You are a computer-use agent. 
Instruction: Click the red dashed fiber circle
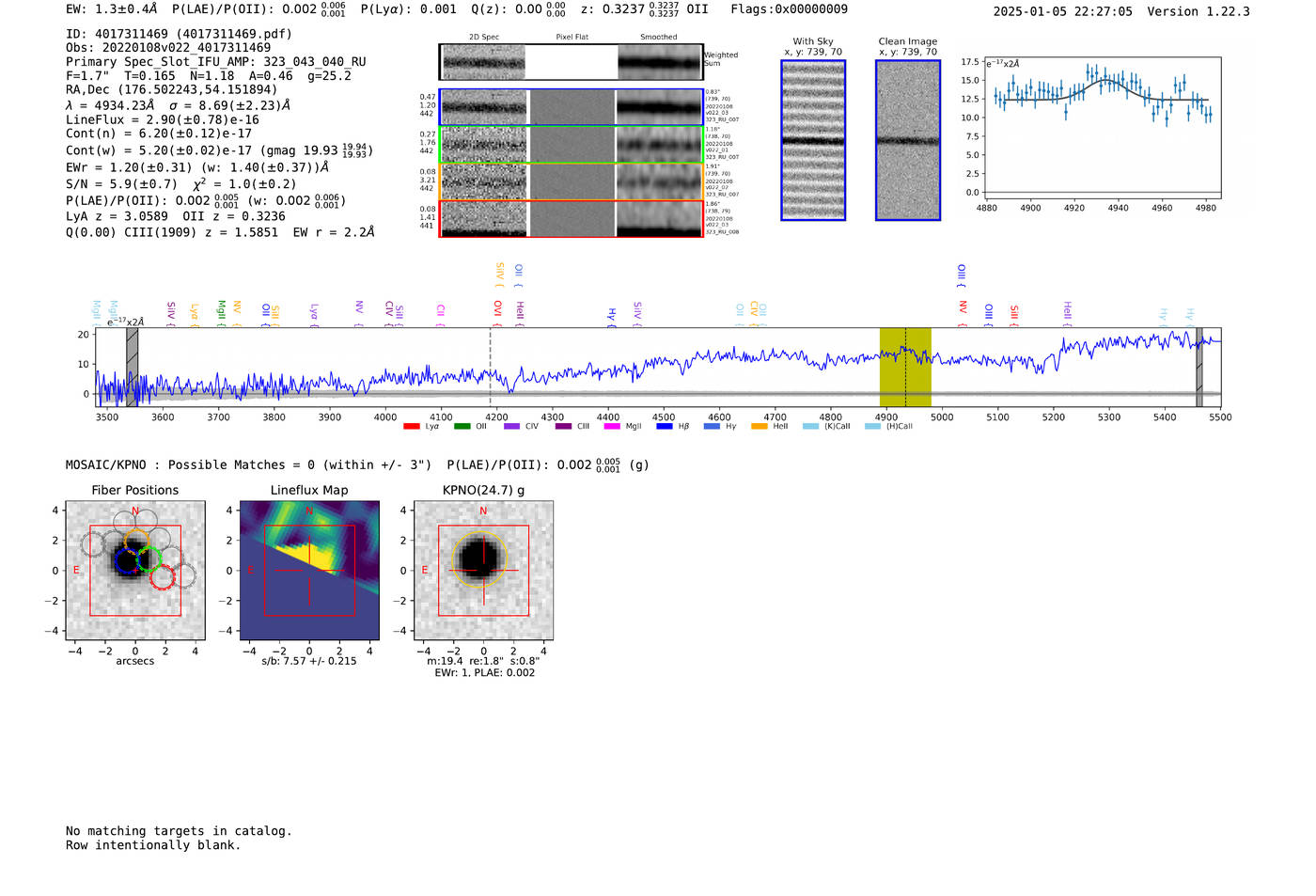[x=163, y=577]
